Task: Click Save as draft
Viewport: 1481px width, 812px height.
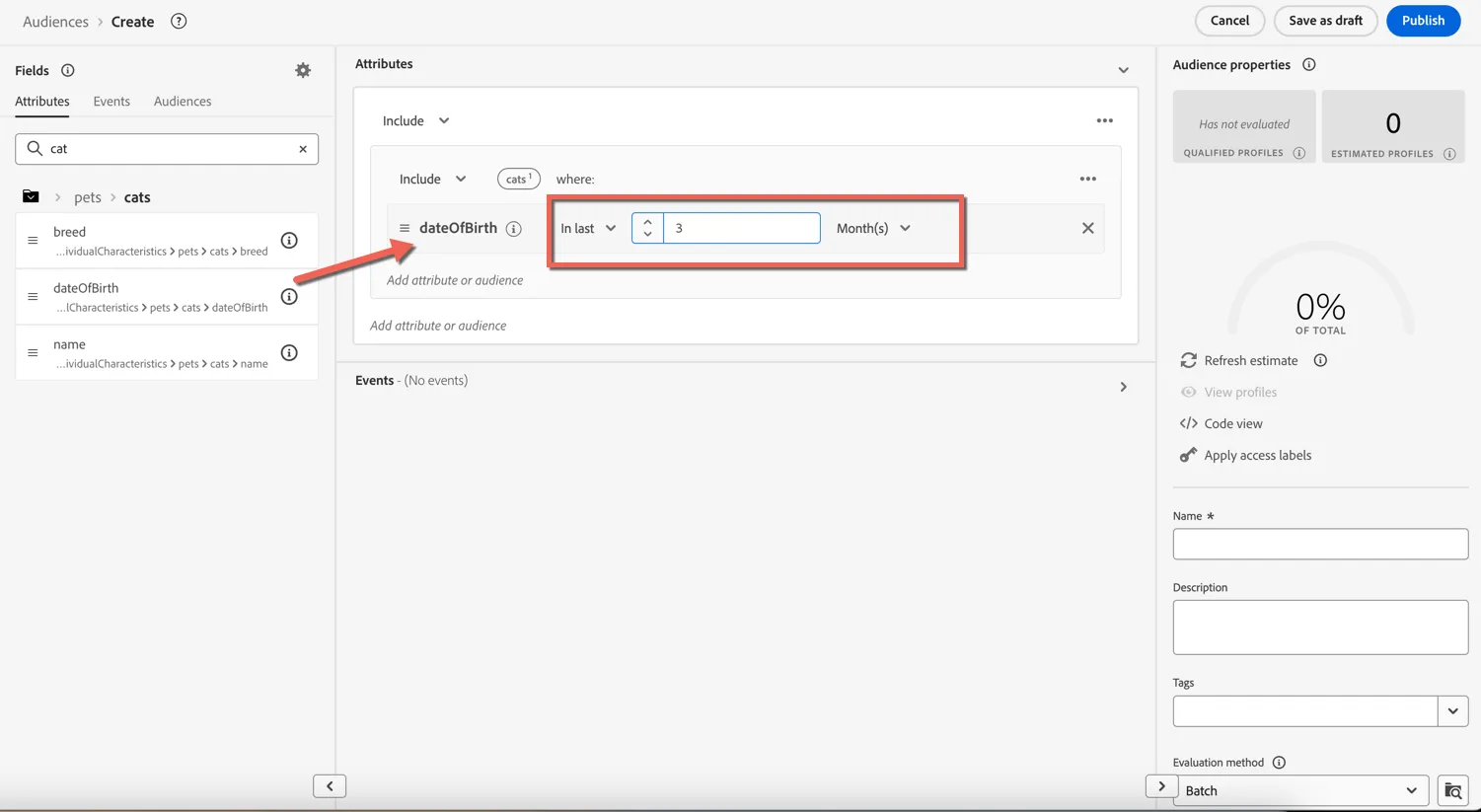Action: 1325,21
